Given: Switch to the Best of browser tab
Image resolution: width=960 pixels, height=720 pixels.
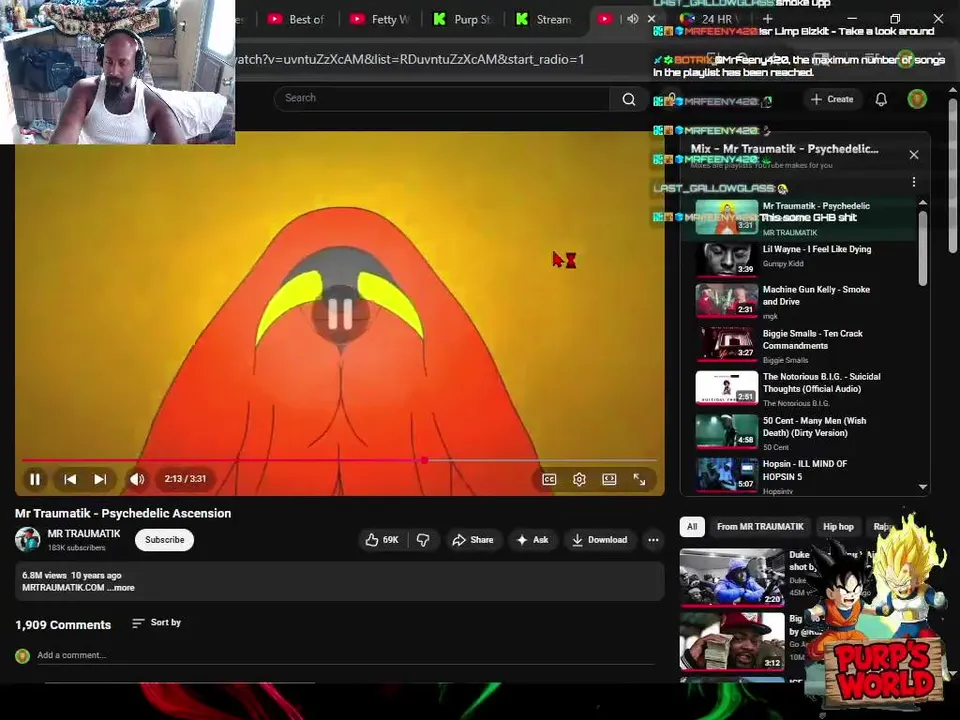Looking at the screenshot, I should click(x=298, y=19).
